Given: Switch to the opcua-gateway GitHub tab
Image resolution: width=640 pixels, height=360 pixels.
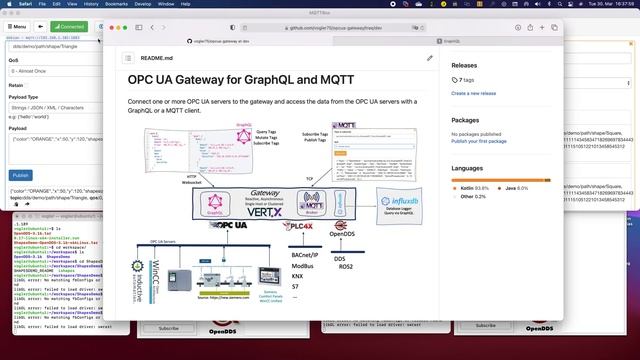Looking at the screenshot, I should pyautogui.click(x=218, y=41).
